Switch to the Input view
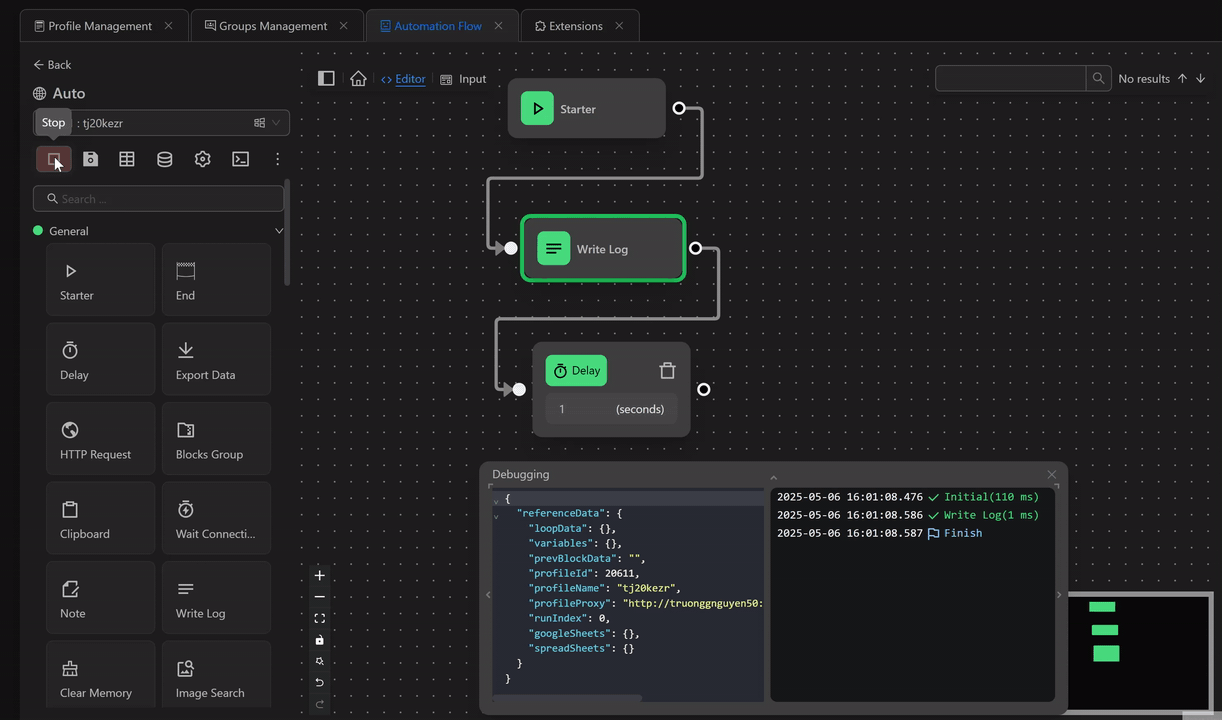The image size is (1222, 720). click(463, 78)
